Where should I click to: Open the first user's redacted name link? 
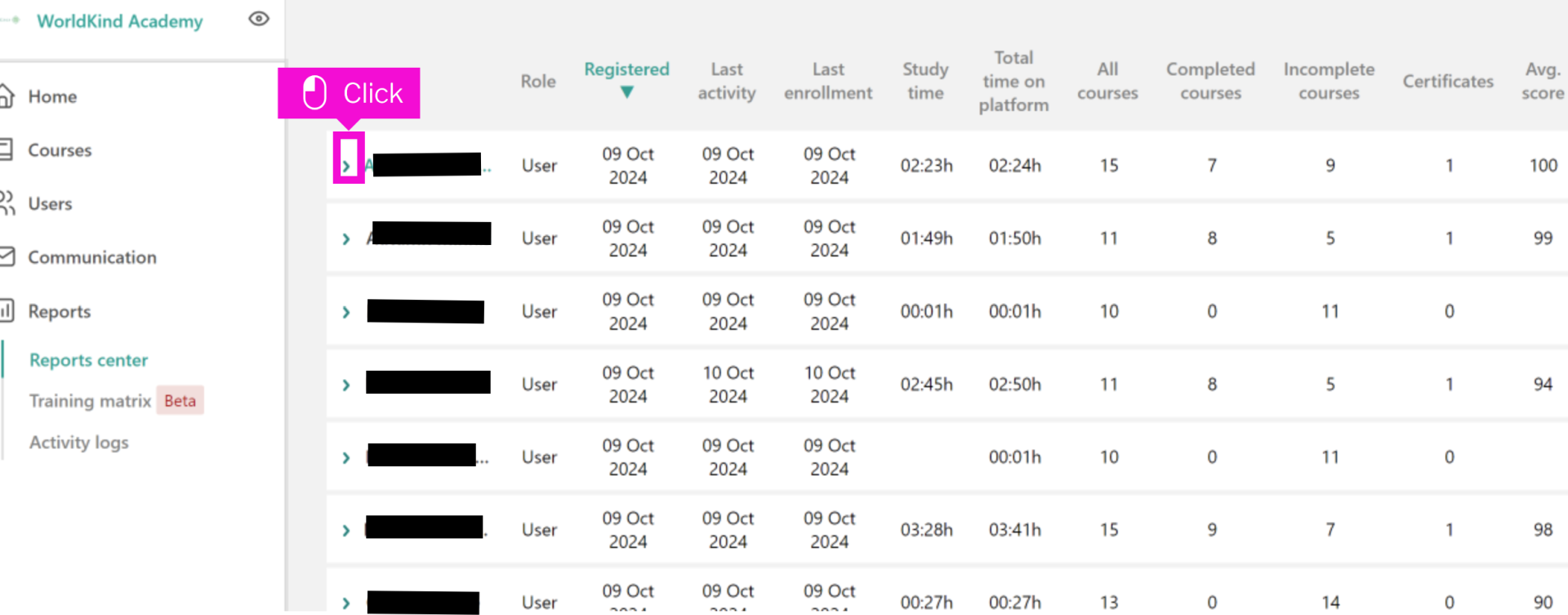pyautogui.click(x=428, y=165)
